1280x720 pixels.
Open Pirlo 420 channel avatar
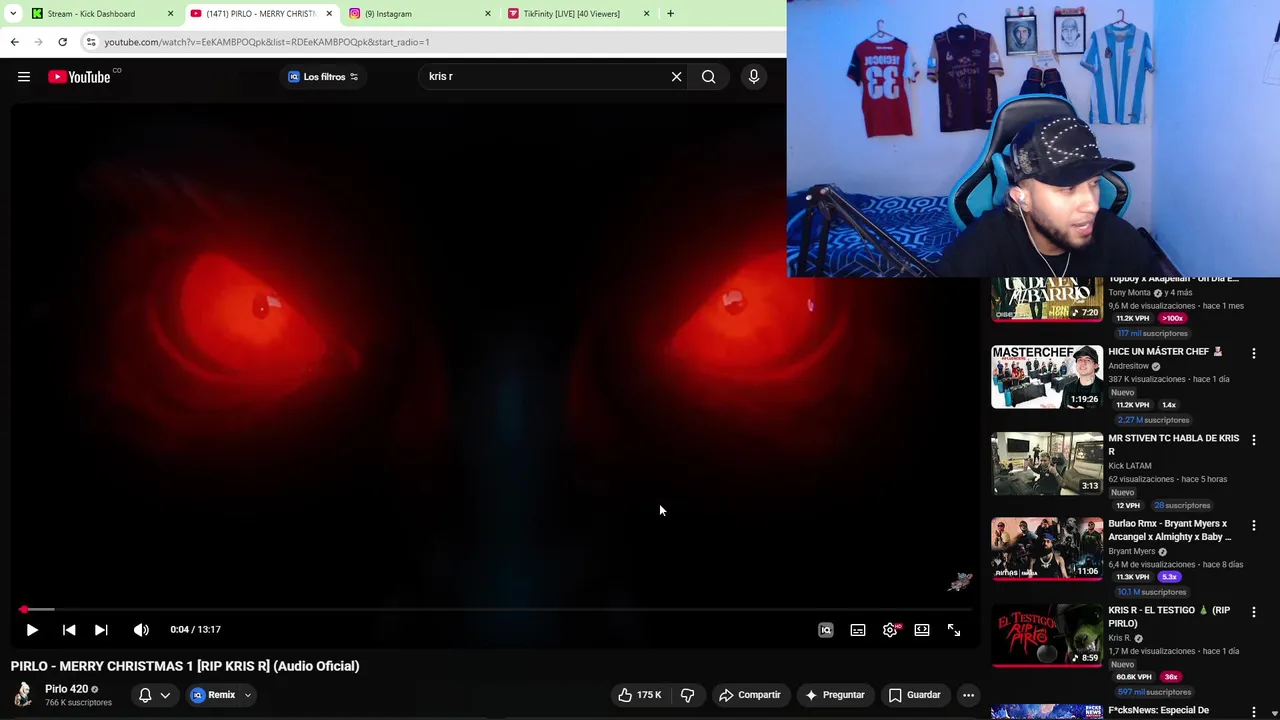click(24, 695)
